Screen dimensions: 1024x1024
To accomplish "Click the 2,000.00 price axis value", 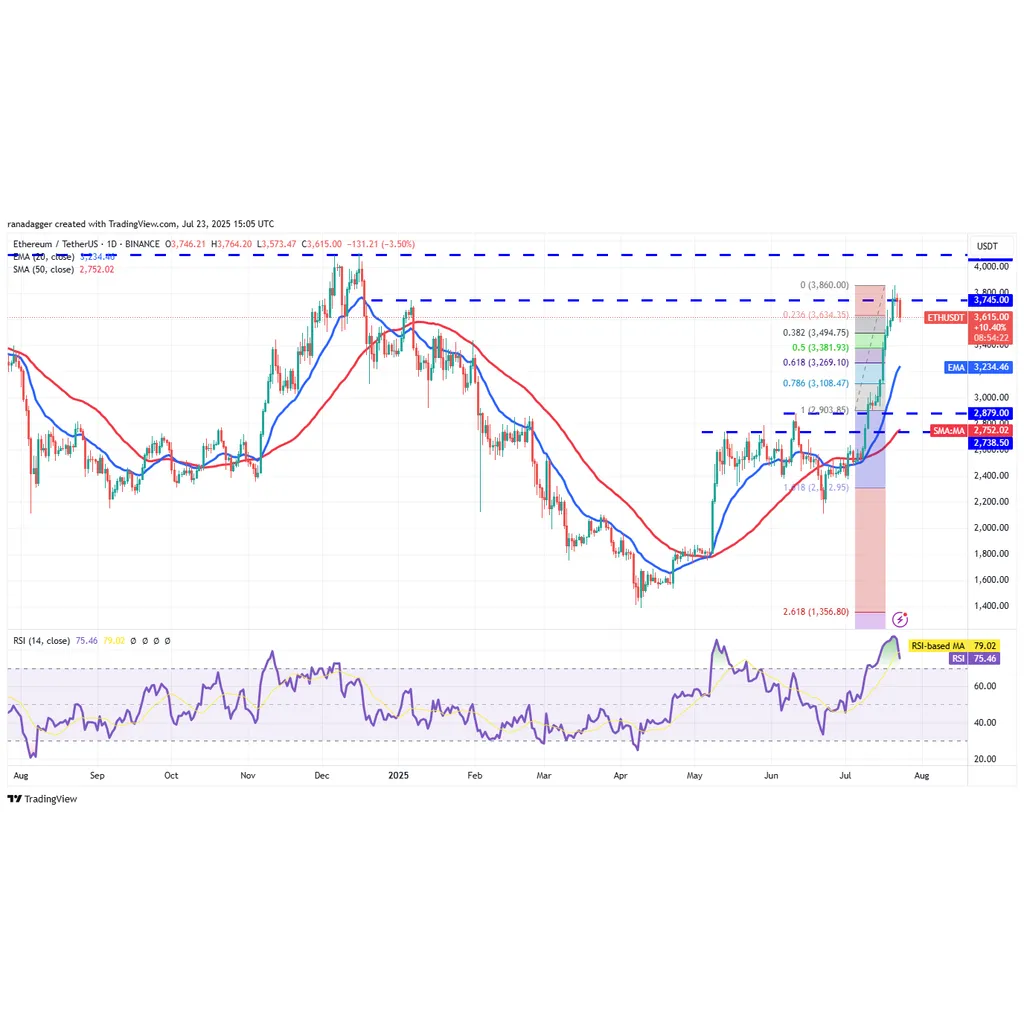I will click(x=991, y=528).
